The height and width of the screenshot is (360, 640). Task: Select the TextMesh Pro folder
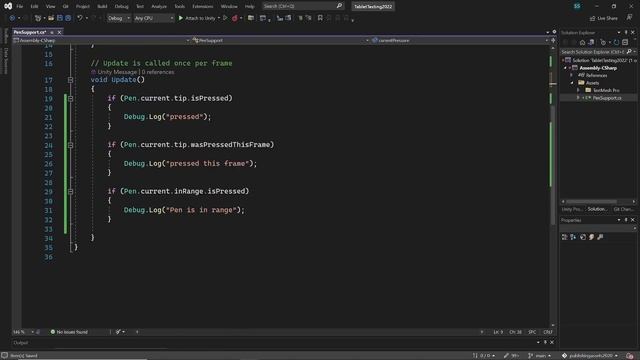(602, 90)
